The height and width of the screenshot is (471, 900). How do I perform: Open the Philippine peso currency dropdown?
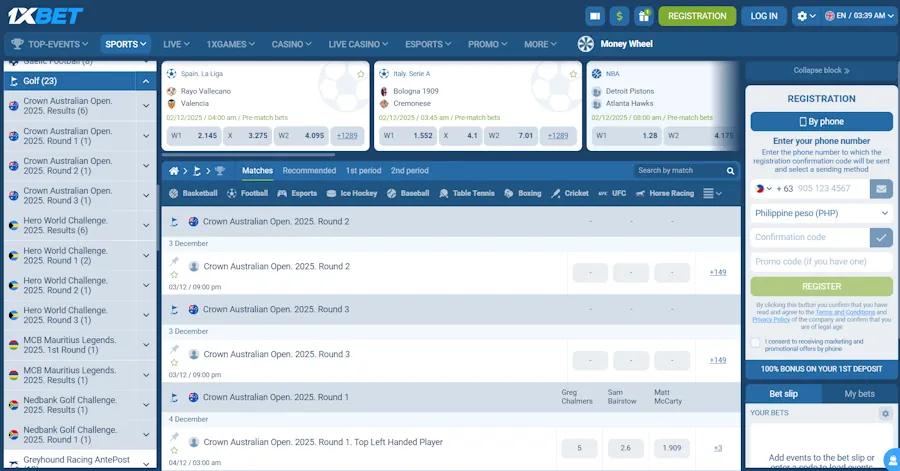click(x=821, y=213)
